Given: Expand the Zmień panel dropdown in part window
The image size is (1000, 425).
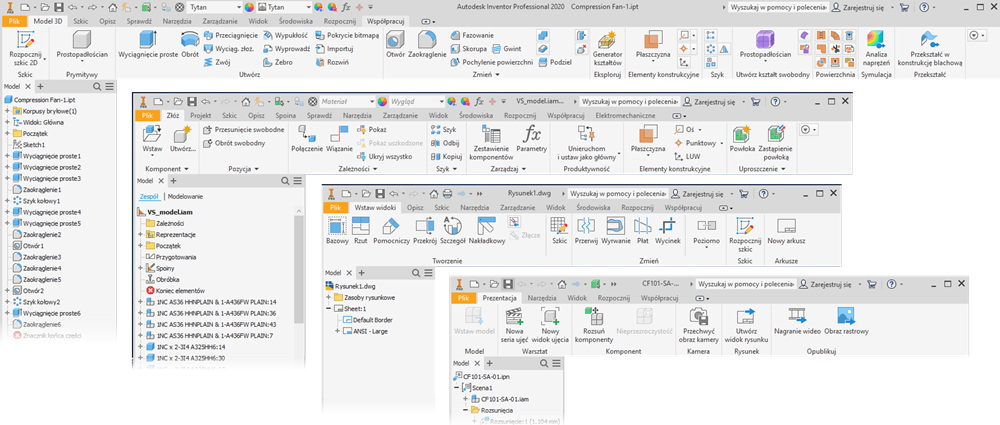Looking at the screenshot, I should [x=487, y=75].
